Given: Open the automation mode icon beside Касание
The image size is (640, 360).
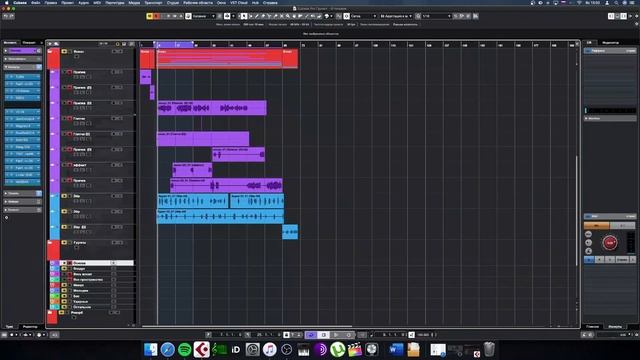Looking at the screenshot, I should coord(188,16).
